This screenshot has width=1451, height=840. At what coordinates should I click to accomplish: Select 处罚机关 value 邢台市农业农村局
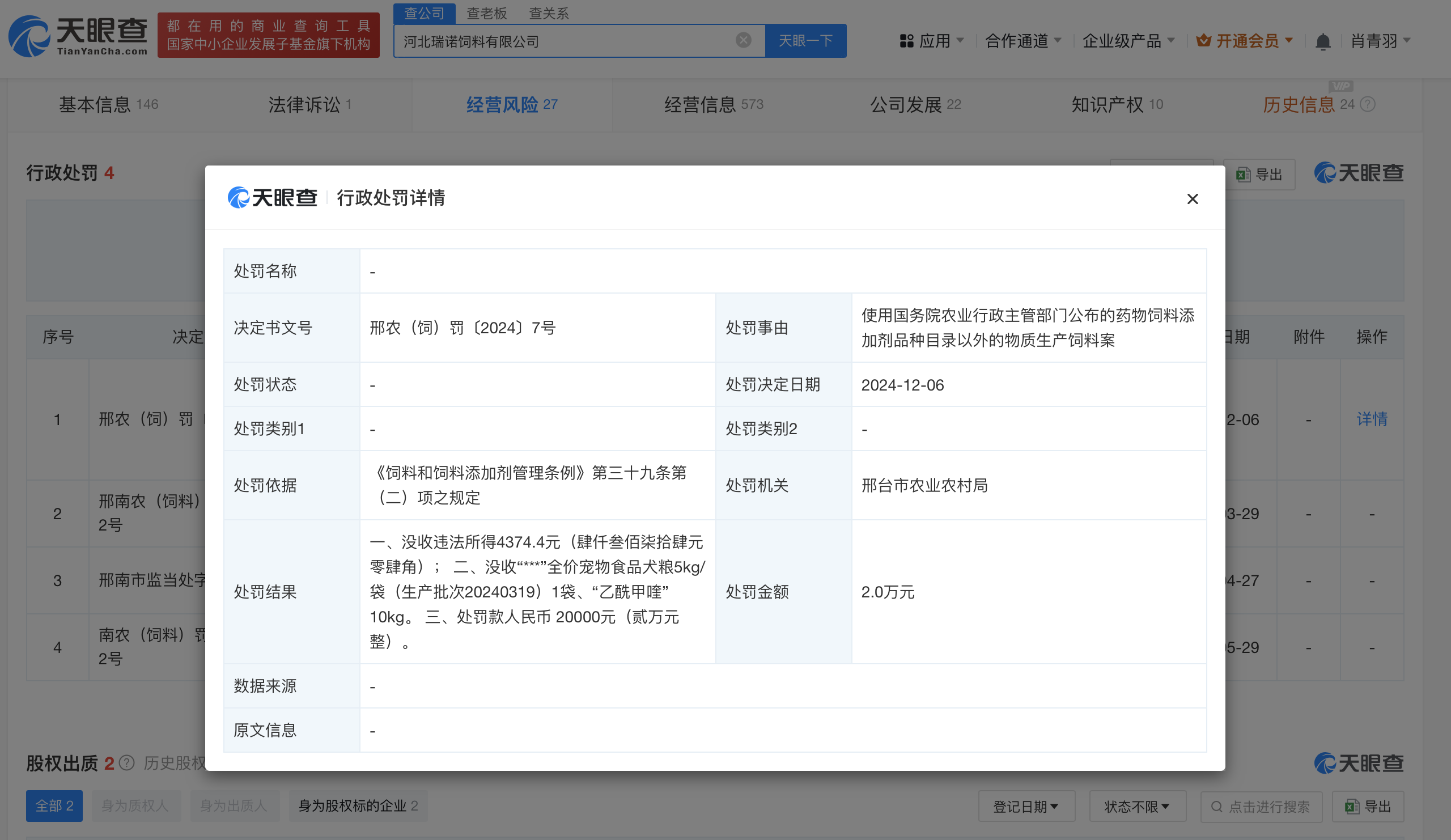click(x=924, y=485)
